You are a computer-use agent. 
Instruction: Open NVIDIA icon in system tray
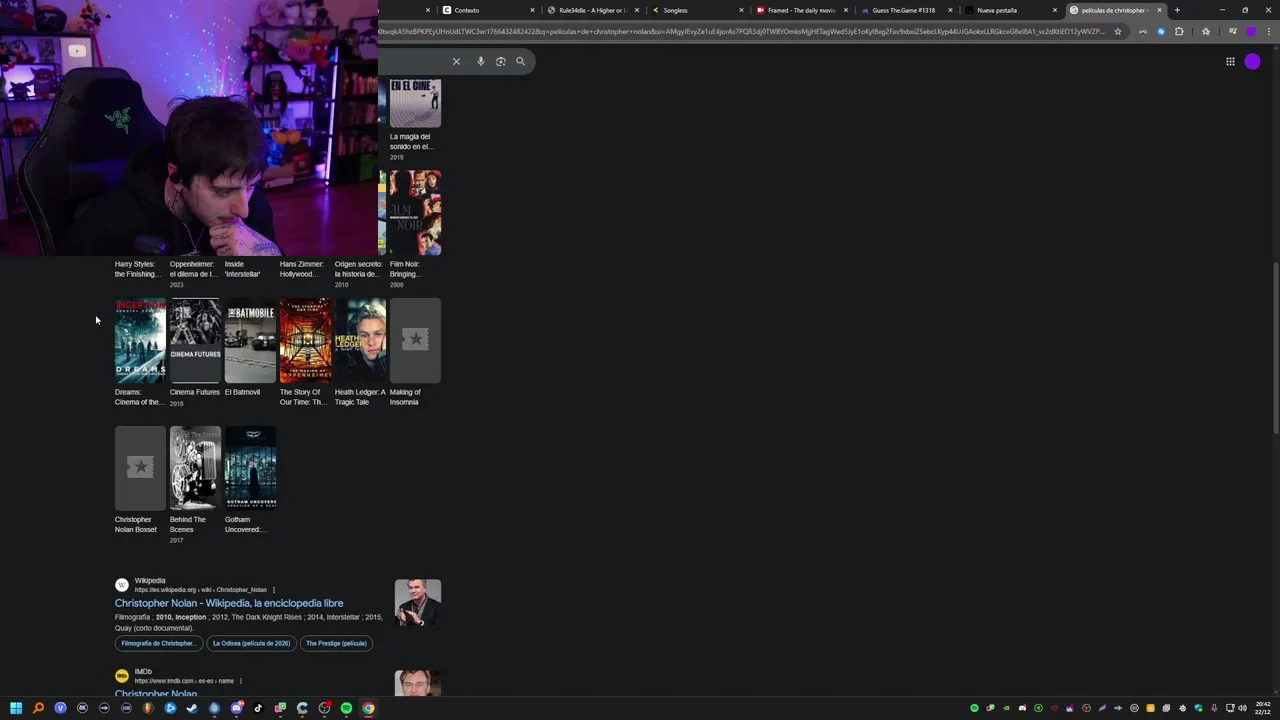coord(1006,708)
